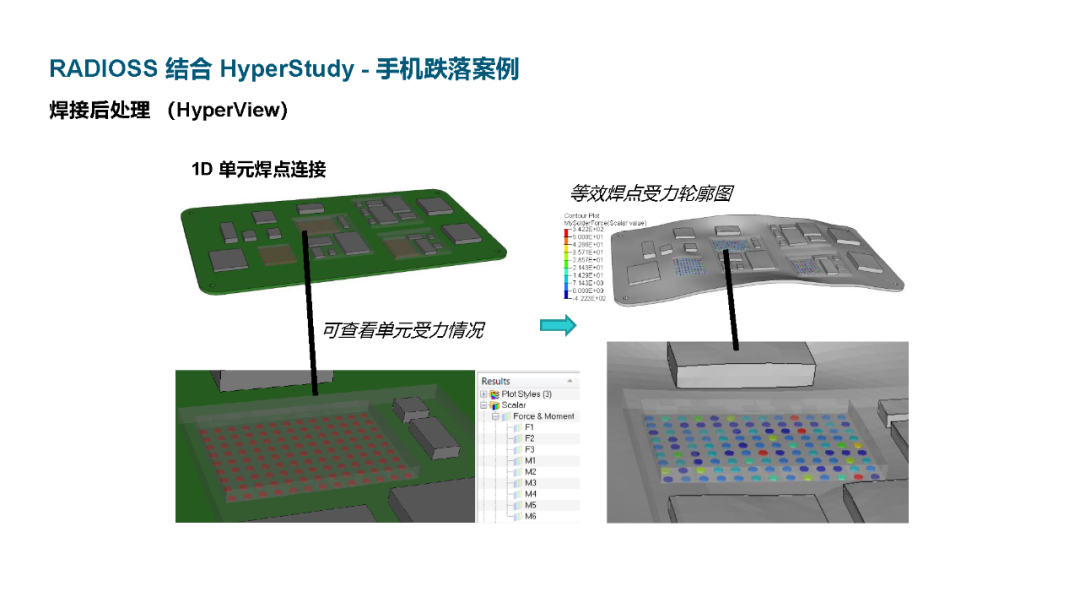Screen dimensions: 1080x608
Task: Click the '焊接后处理 (HyperView)' subtitle
Action: coord(168,109)
